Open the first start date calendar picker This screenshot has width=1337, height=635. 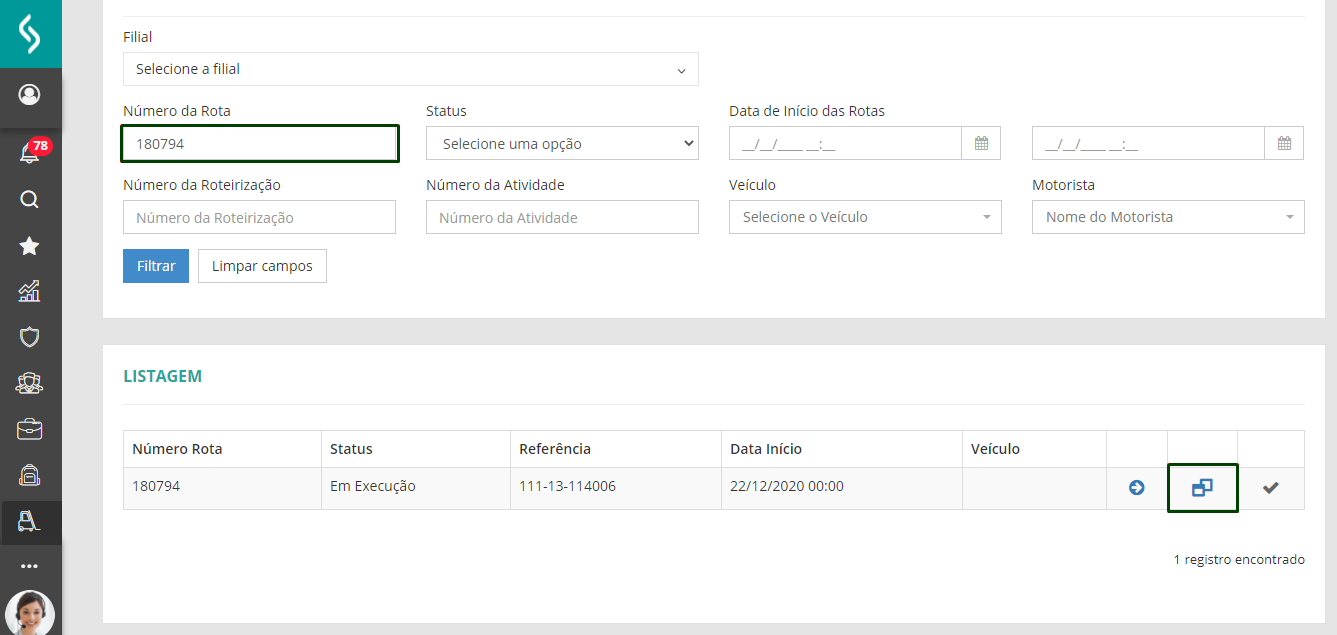coord(981,143)
